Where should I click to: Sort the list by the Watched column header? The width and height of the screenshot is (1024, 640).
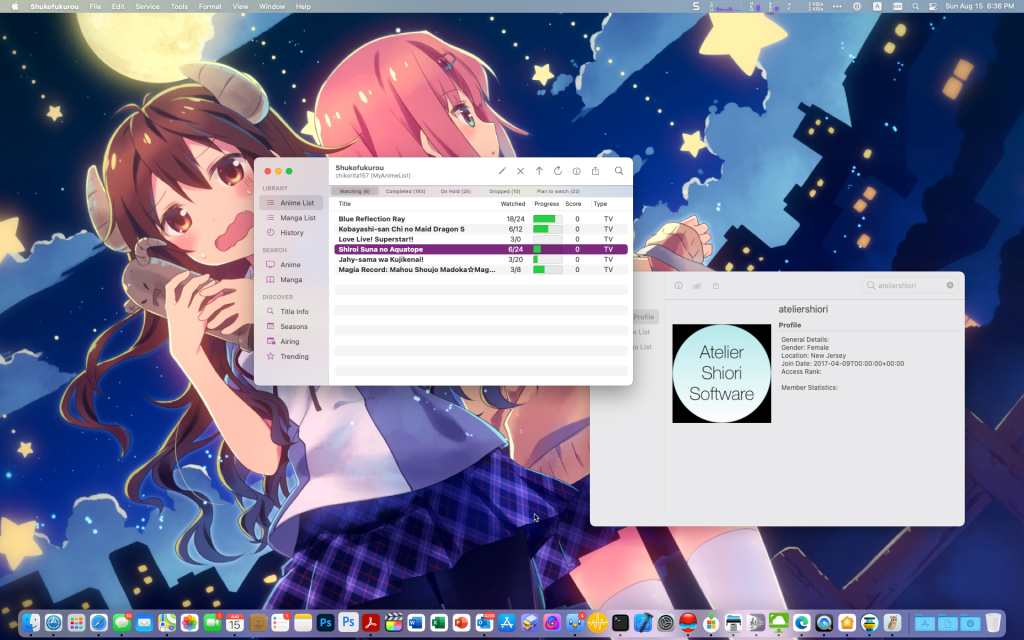click(513, 204)
